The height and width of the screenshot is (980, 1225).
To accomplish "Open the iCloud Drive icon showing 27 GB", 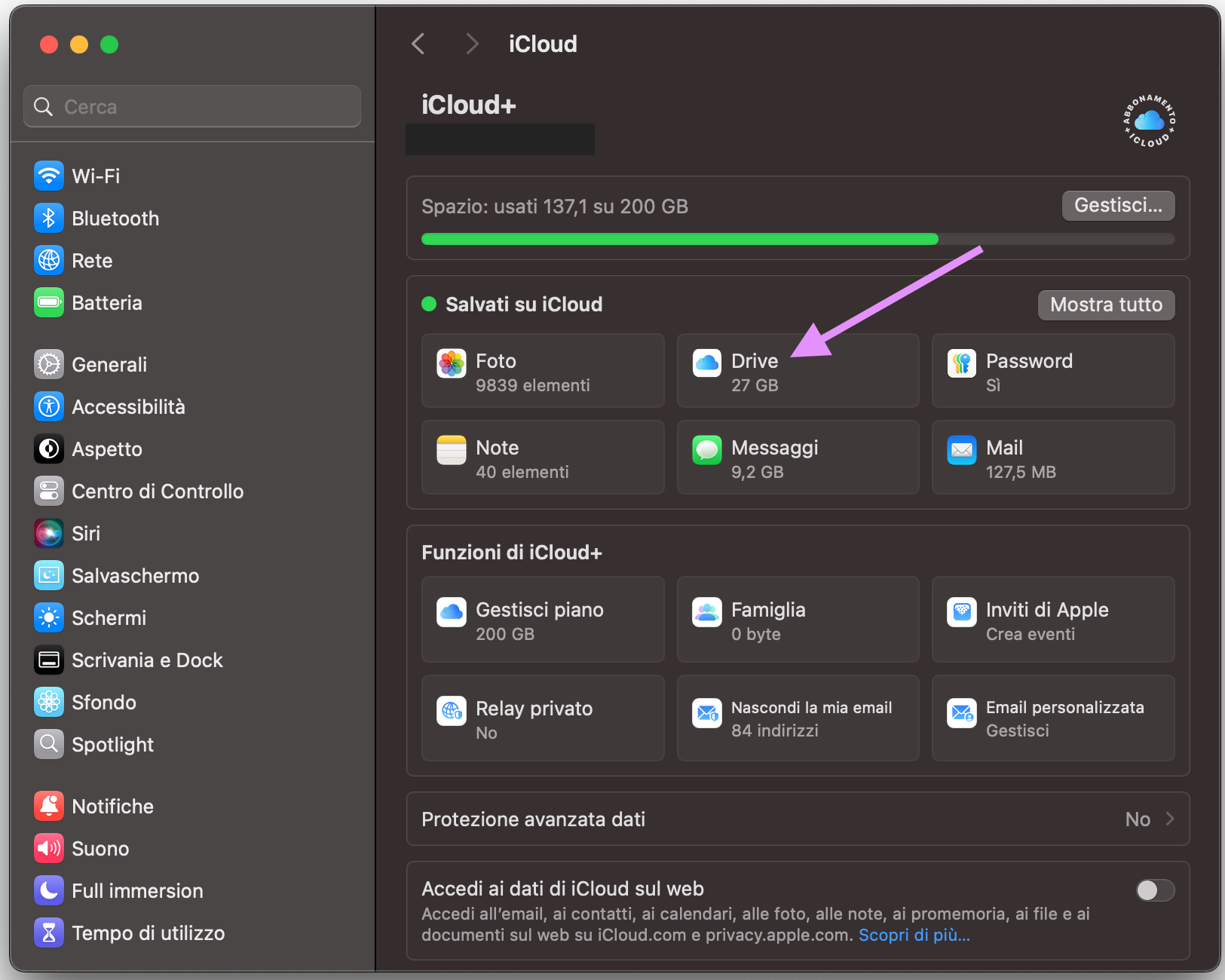I will [x=706, y=363].
